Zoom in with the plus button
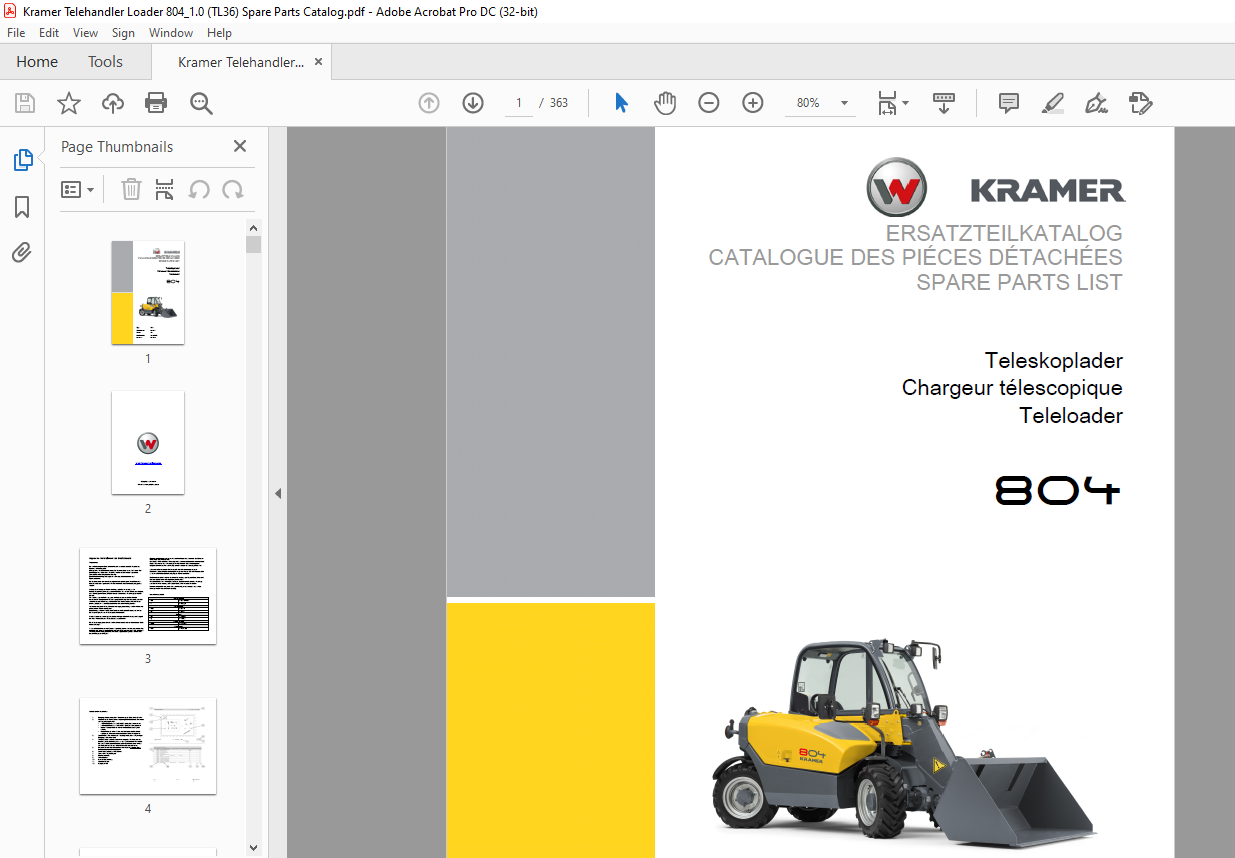Image resolution: width=1235 pixels, height=858 pixels. [753, 103]
